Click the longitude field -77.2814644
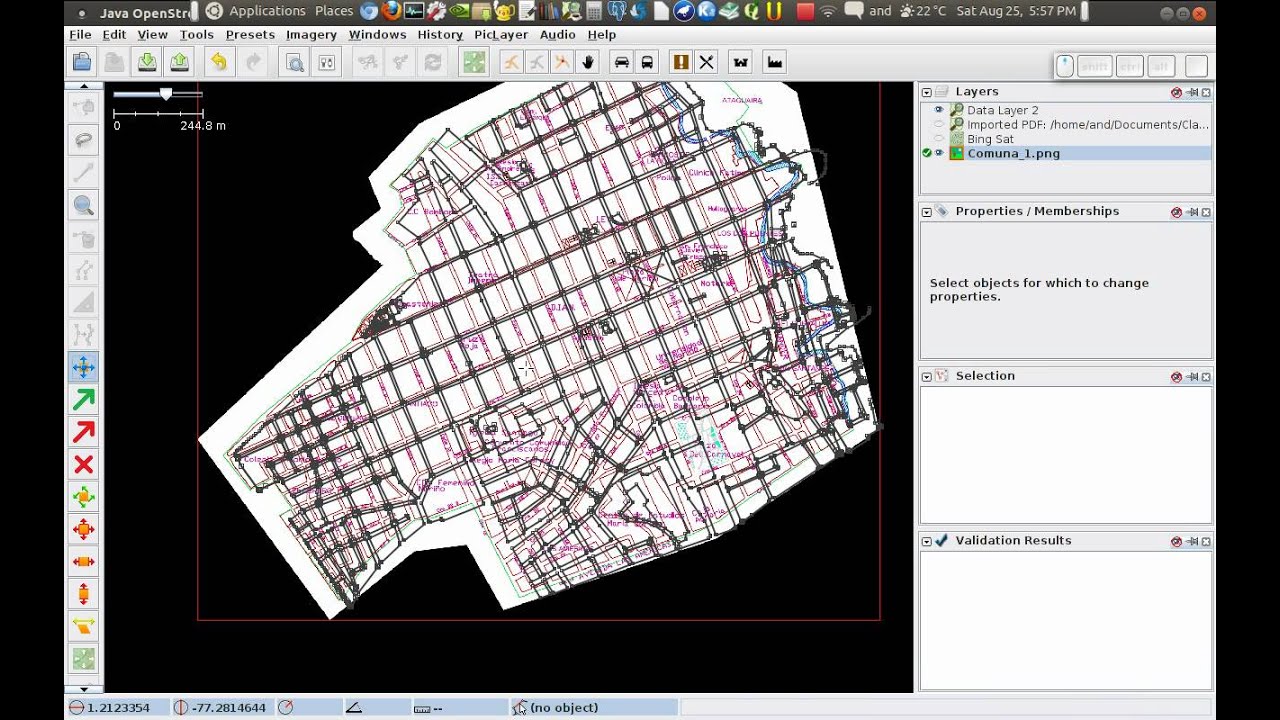Image resolution: width=1280 pixels, height=720 pixels. (222, 707)
